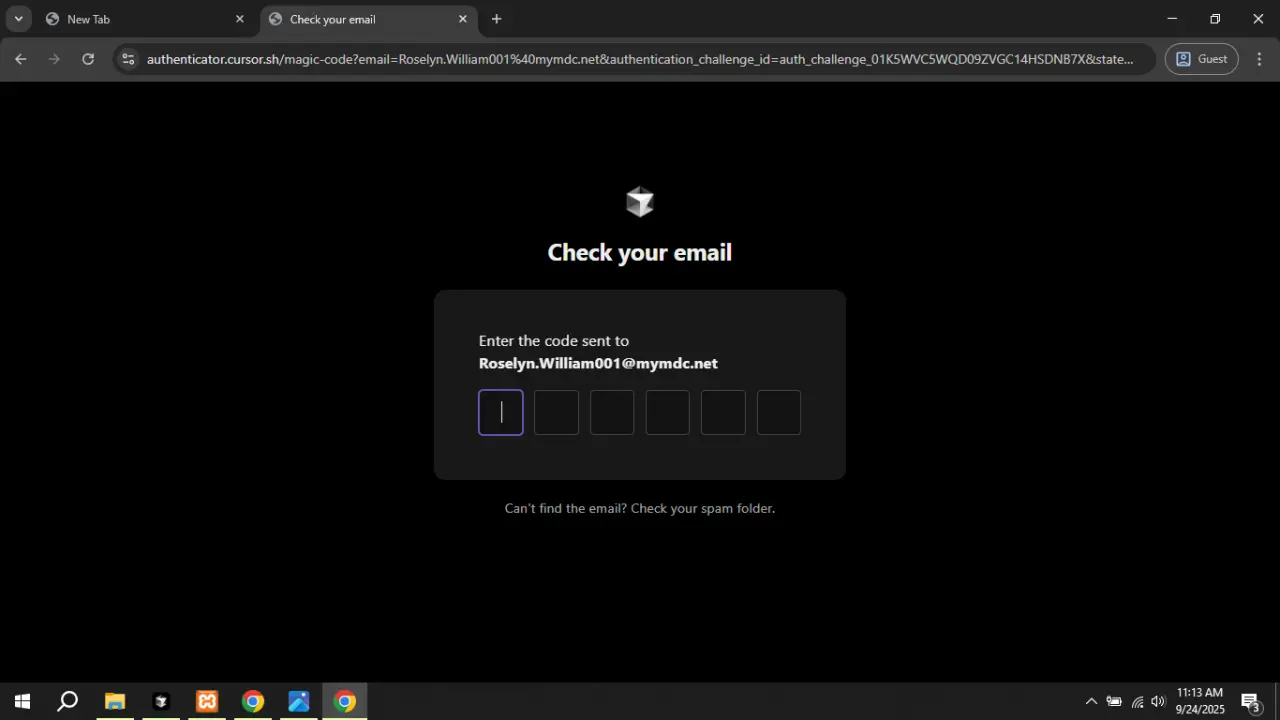Open the network tray icon
The width and height of the screenshot is (1280, 720).
click(1137, 701)
